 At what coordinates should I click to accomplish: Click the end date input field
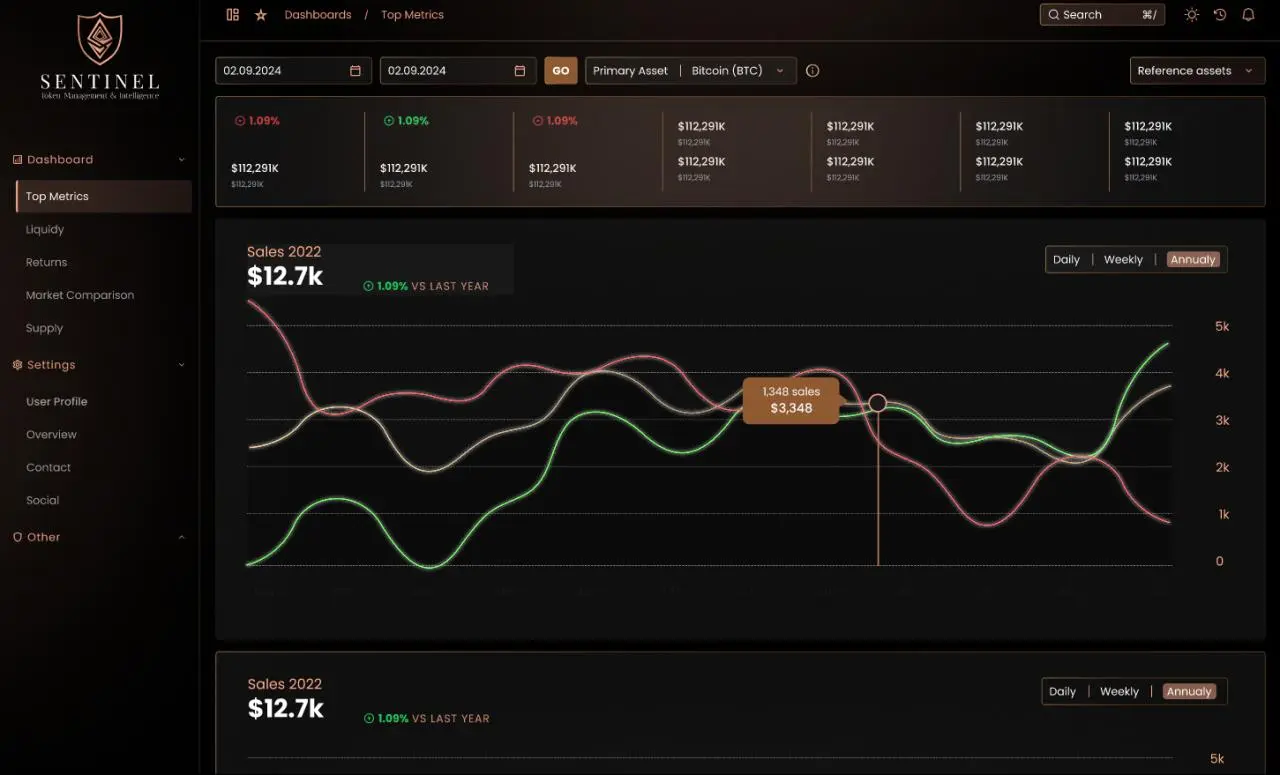(459, 71)
